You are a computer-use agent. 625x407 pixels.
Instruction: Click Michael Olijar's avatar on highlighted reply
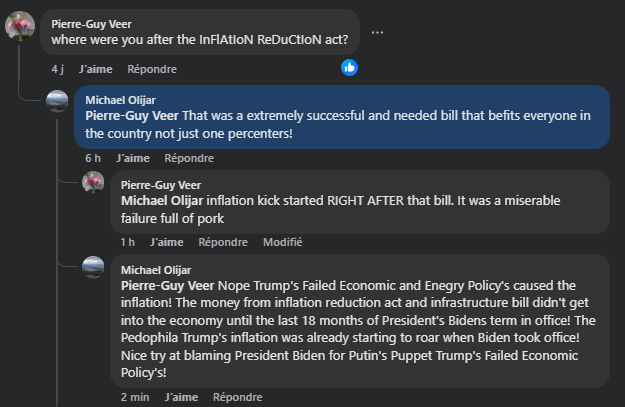pos(59,101)
